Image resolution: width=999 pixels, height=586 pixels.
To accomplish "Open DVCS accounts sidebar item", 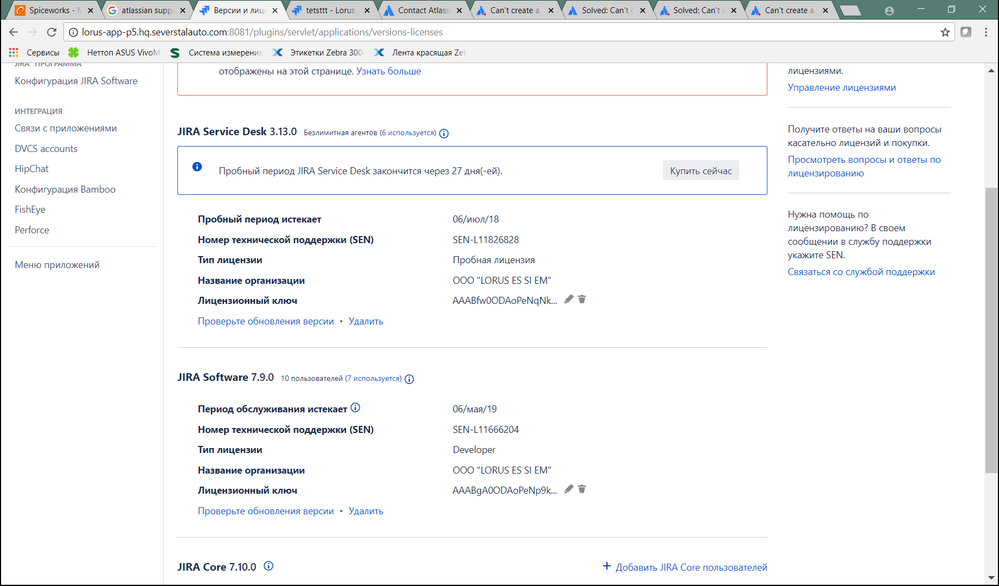I will click(46, 148).
